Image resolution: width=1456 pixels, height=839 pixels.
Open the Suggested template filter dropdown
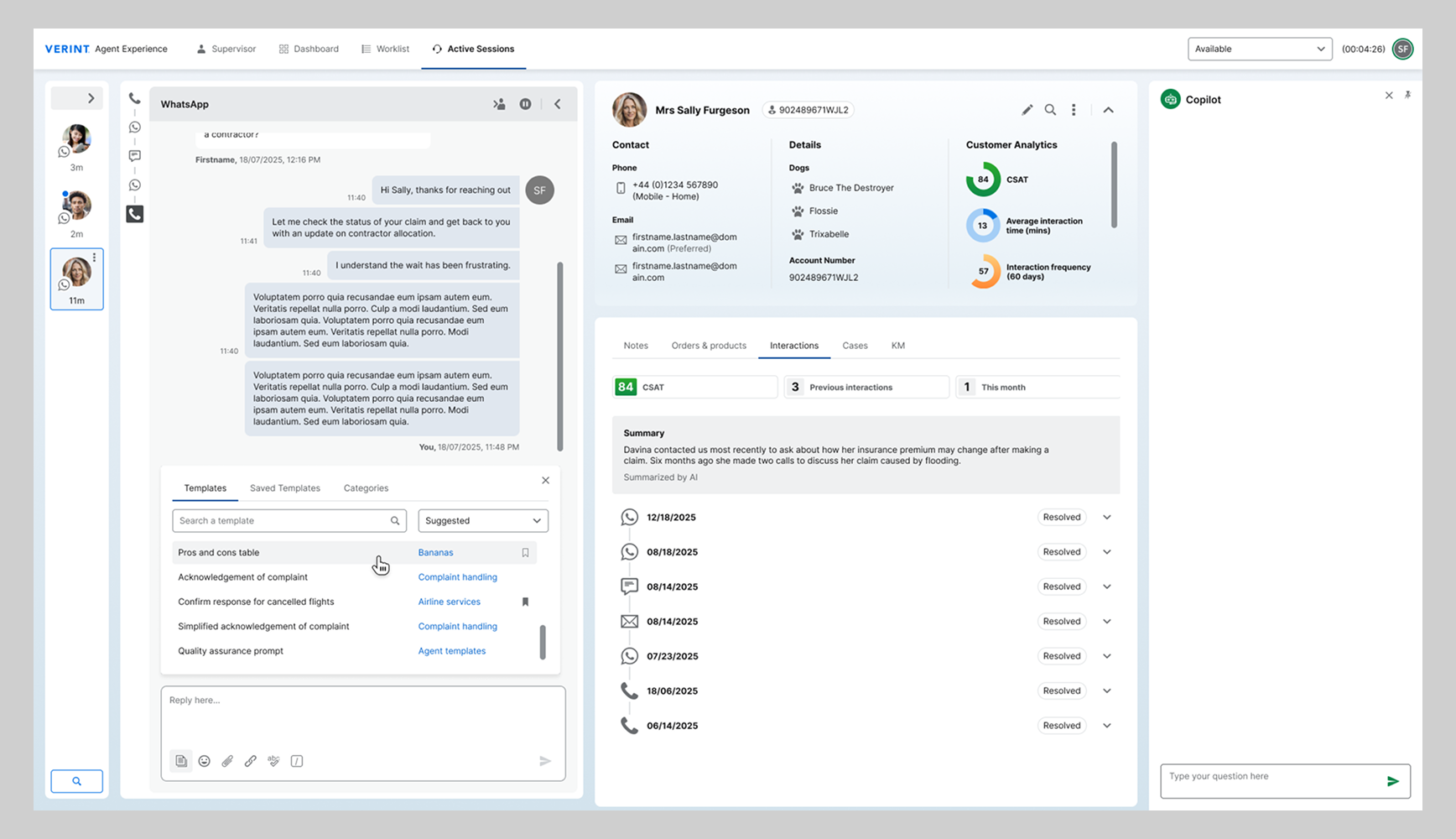pos(483,521)
